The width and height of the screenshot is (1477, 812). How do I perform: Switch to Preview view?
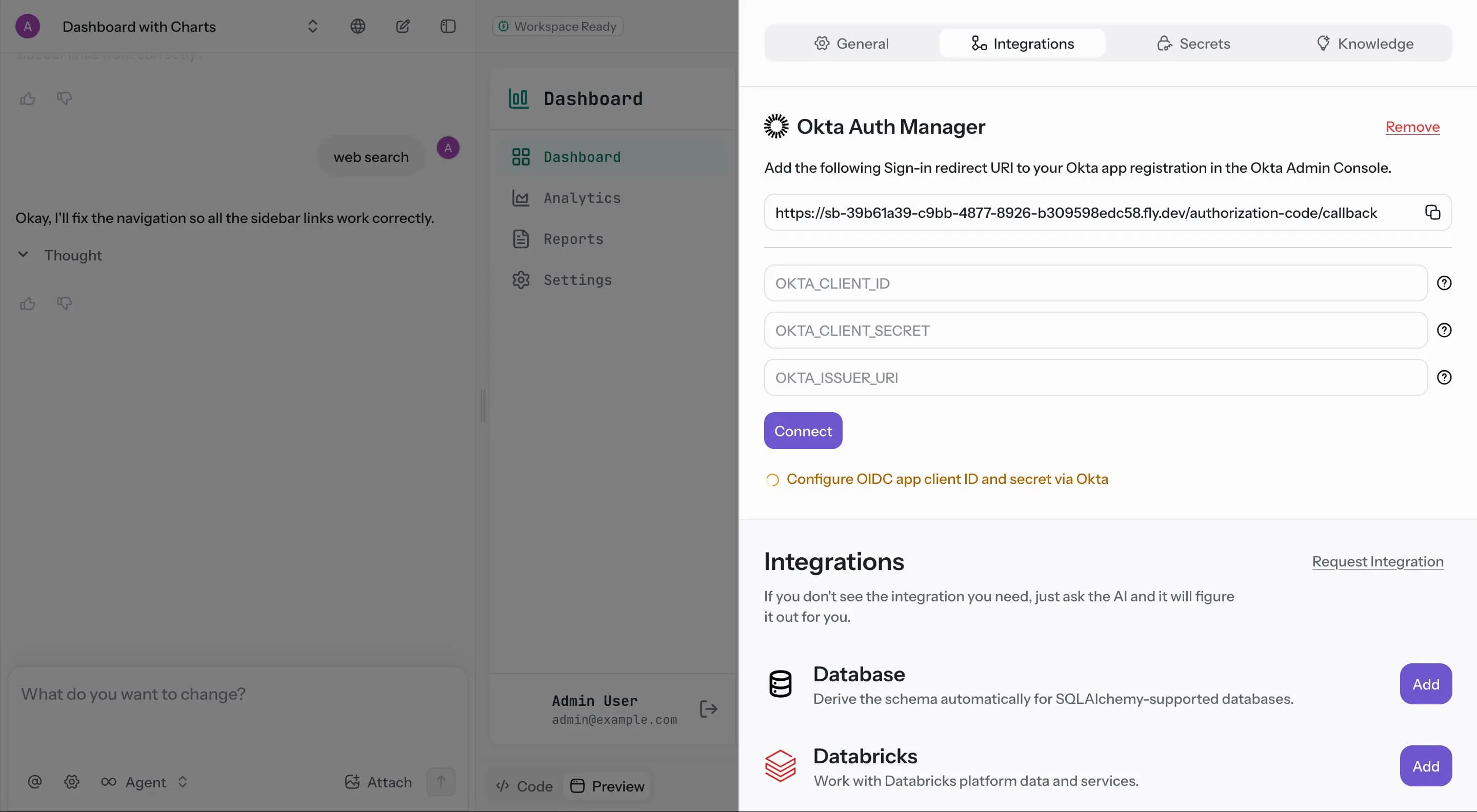tap(608, 786)
